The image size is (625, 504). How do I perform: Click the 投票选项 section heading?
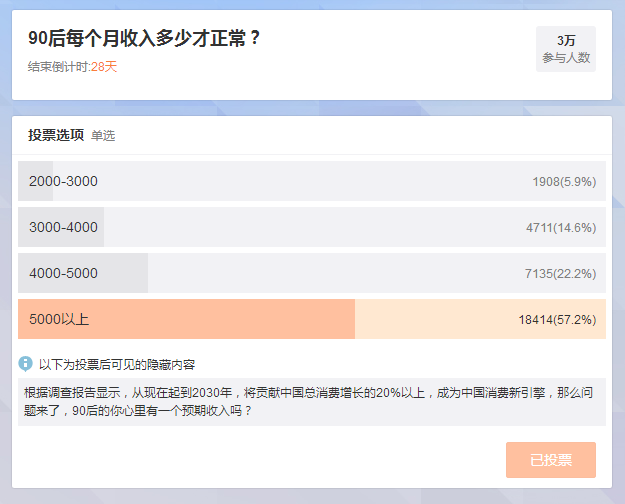[56, 135]
